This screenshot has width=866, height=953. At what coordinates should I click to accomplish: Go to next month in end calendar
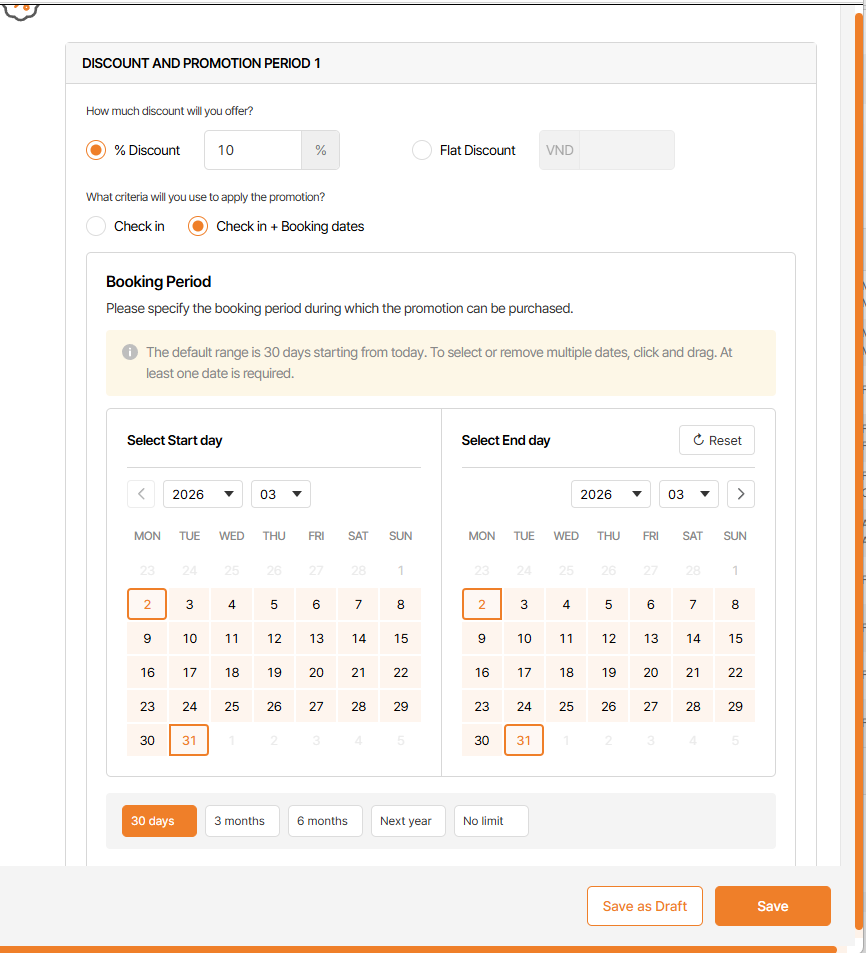(741, 494)
